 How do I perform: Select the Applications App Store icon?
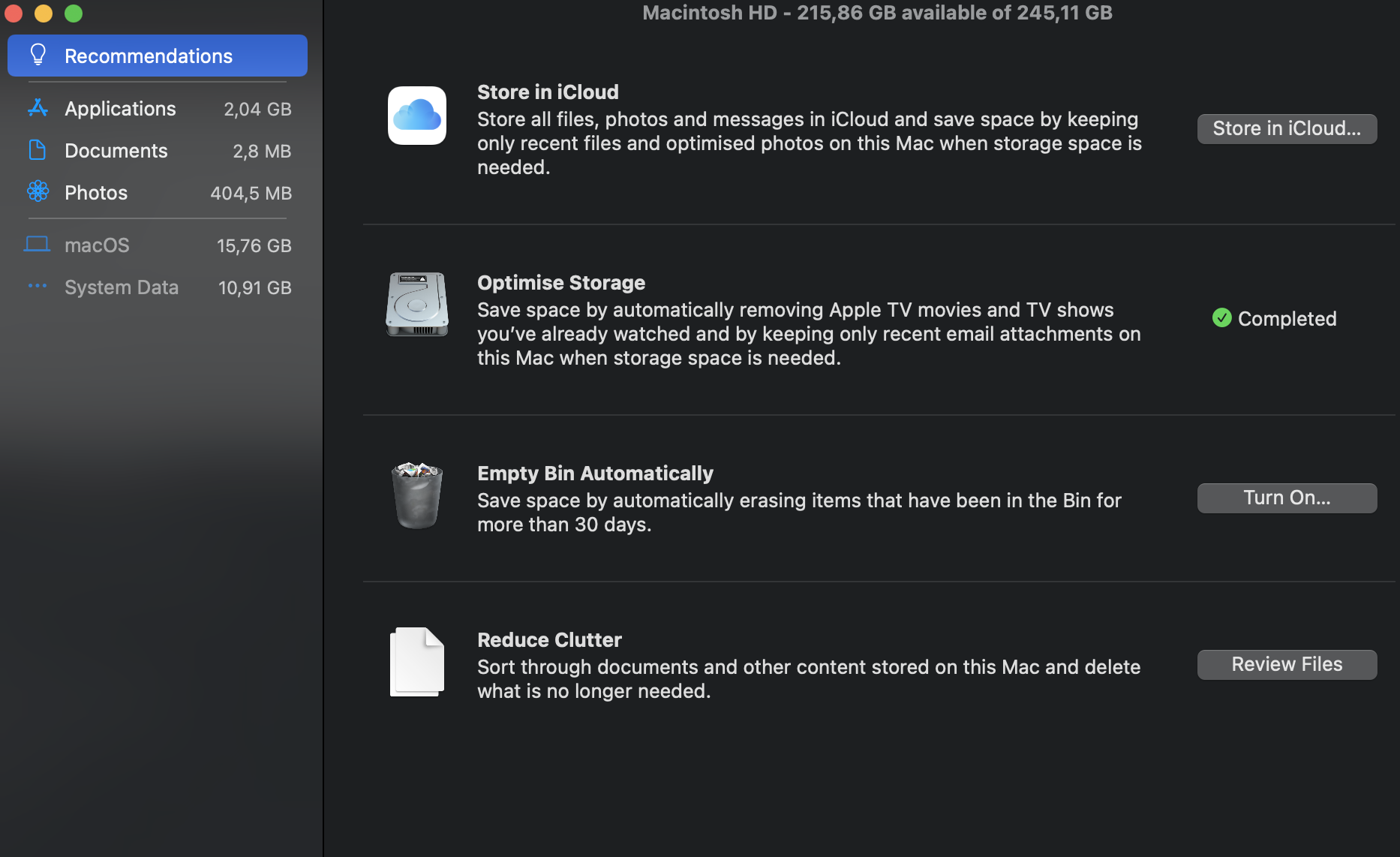pyautogui.click(x=38, y=108)
